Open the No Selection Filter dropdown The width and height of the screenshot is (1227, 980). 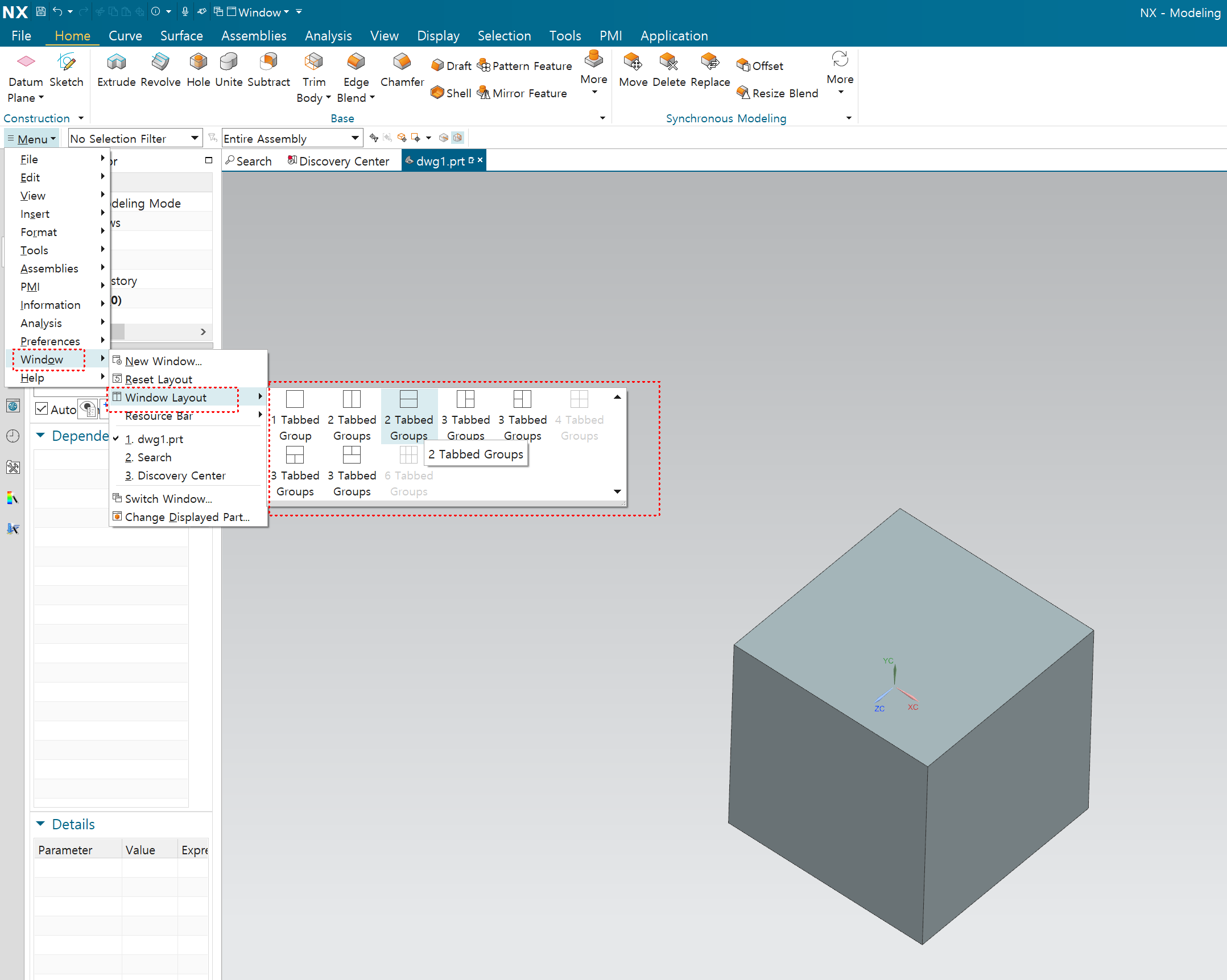(135, 138)
